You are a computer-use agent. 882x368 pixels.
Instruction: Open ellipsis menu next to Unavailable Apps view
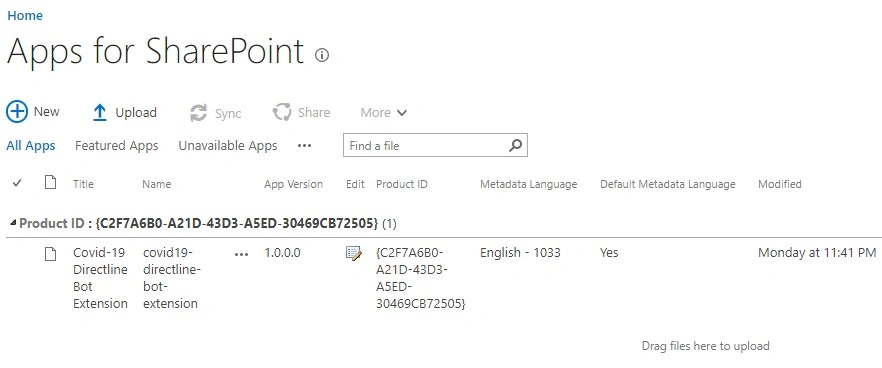304,146
